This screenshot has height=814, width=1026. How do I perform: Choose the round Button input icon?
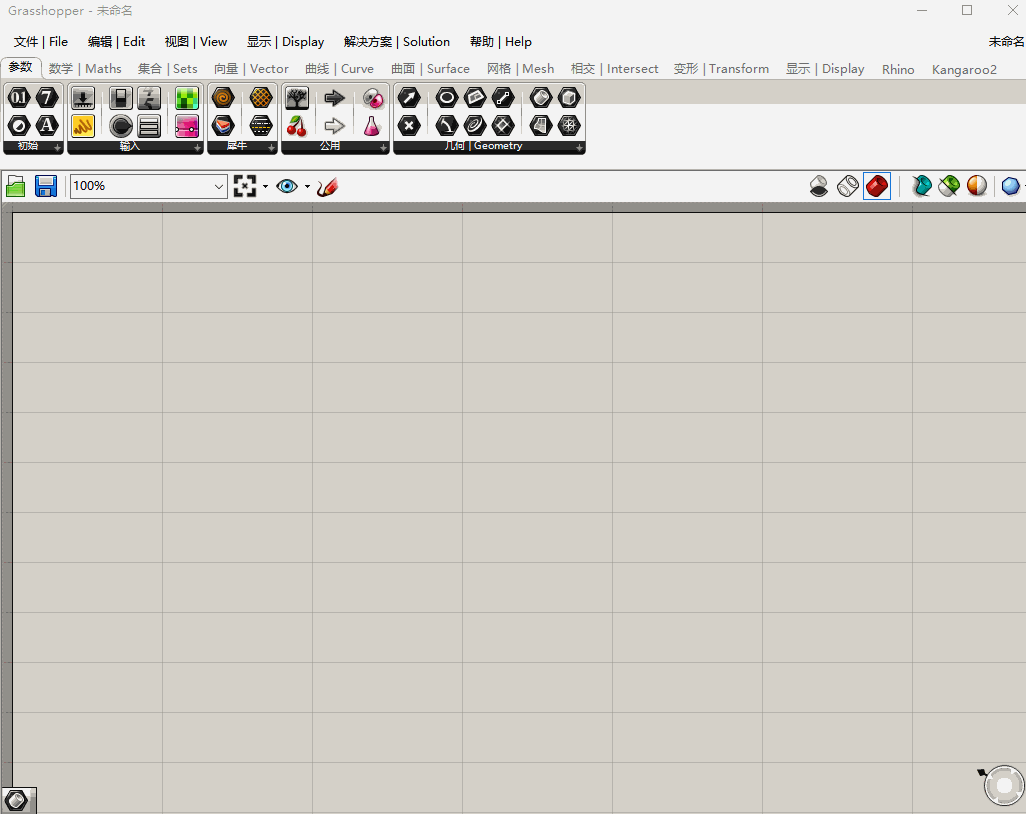tap(120, 126)
